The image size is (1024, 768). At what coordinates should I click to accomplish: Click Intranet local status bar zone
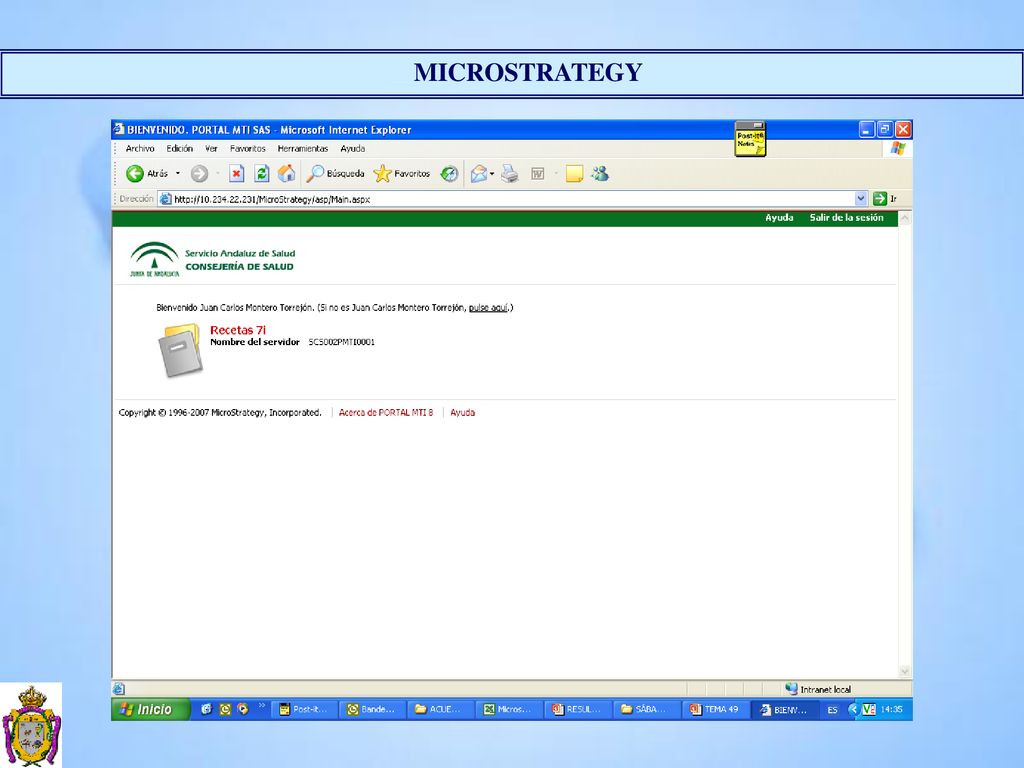[x=818, y=689]
